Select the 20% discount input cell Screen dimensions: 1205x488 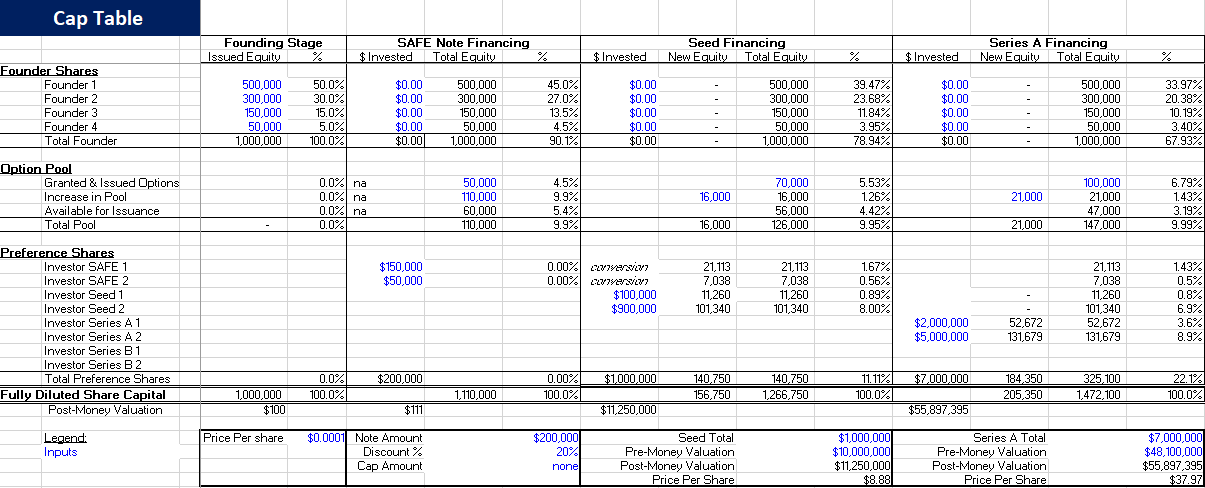pos(568,452)
